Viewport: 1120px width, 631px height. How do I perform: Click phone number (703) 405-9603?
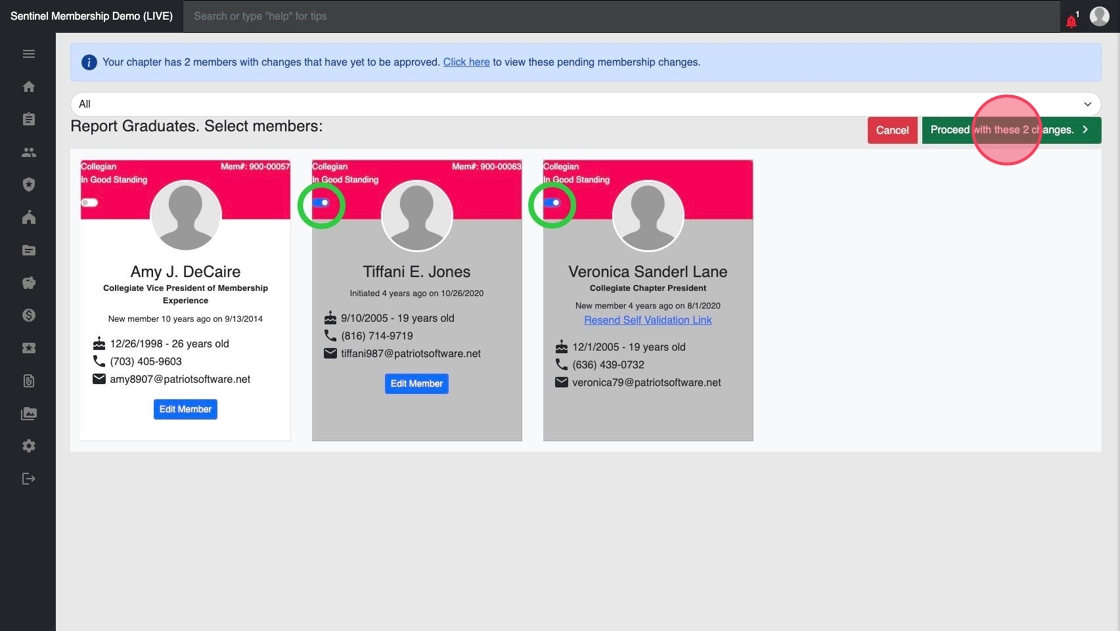tap(146, 362)
